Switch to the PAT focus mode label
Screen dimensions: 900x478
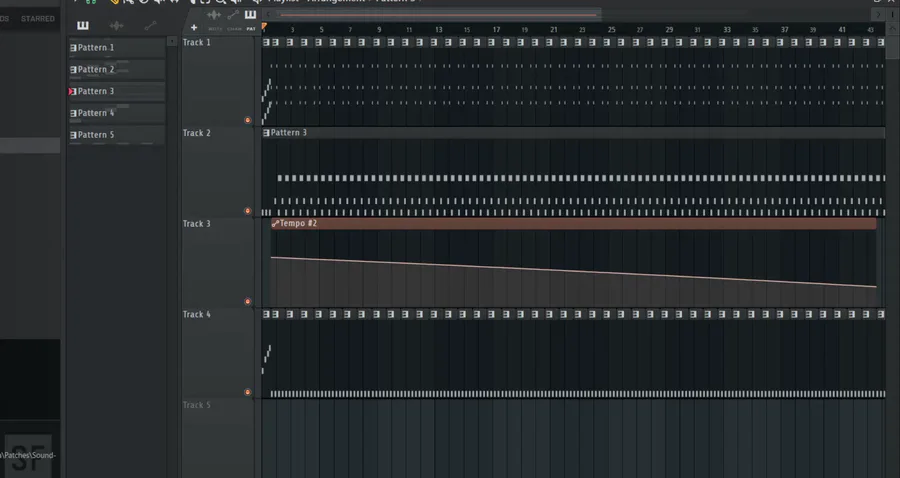251,29
